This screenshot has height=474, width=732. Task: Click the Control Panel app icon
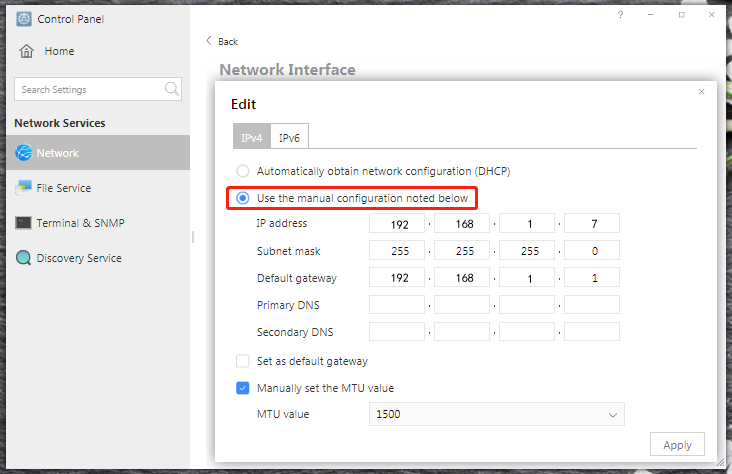click(24, 19)
